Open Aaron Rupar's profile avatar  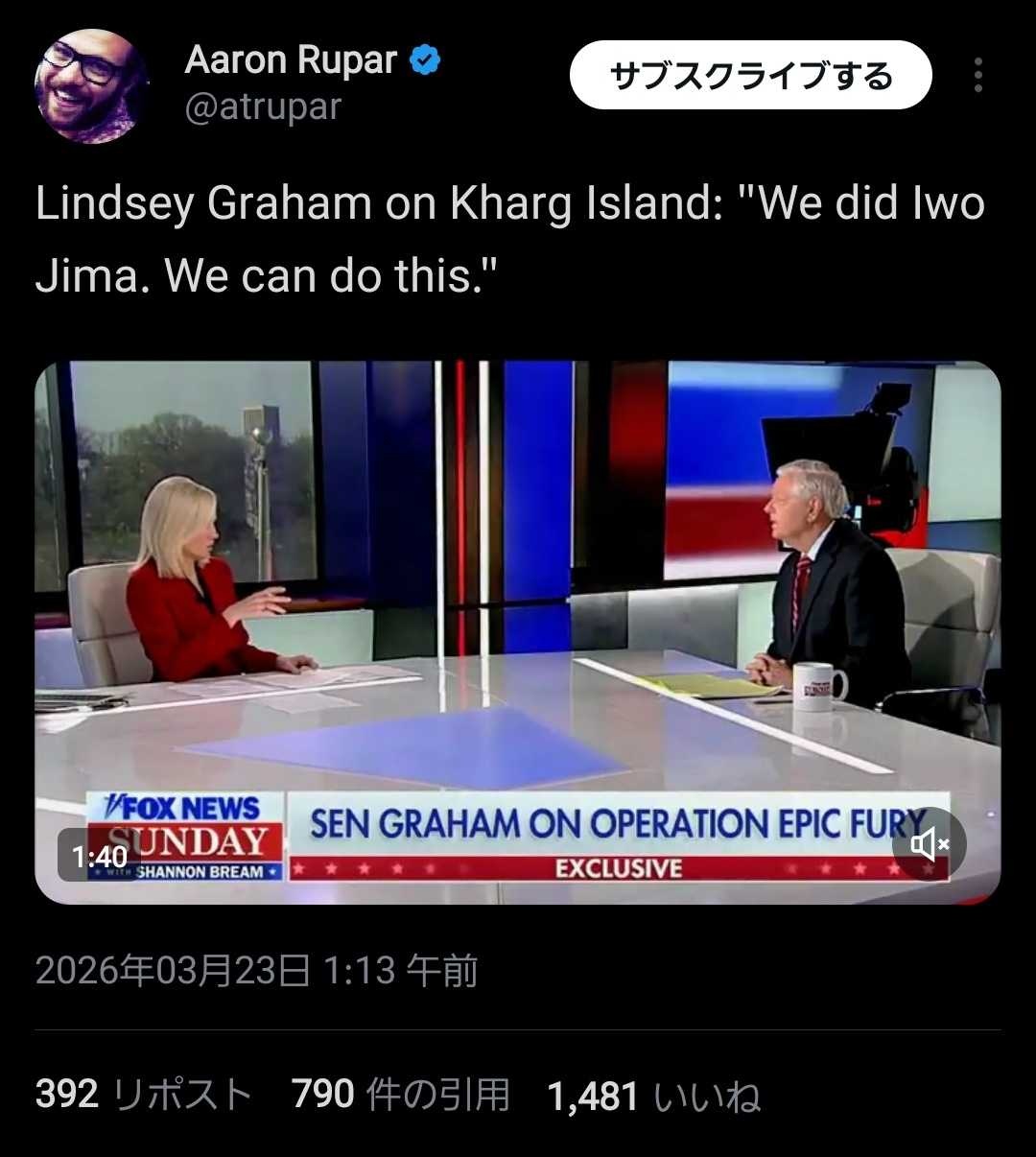click(90, 86)
